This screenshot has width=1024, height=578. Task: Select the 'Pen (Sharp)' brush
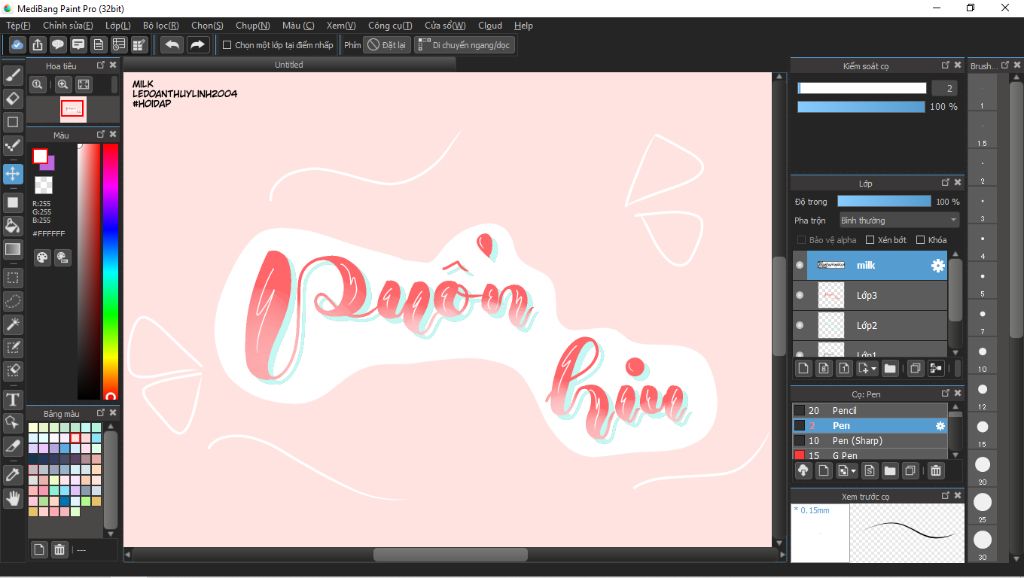869,441
